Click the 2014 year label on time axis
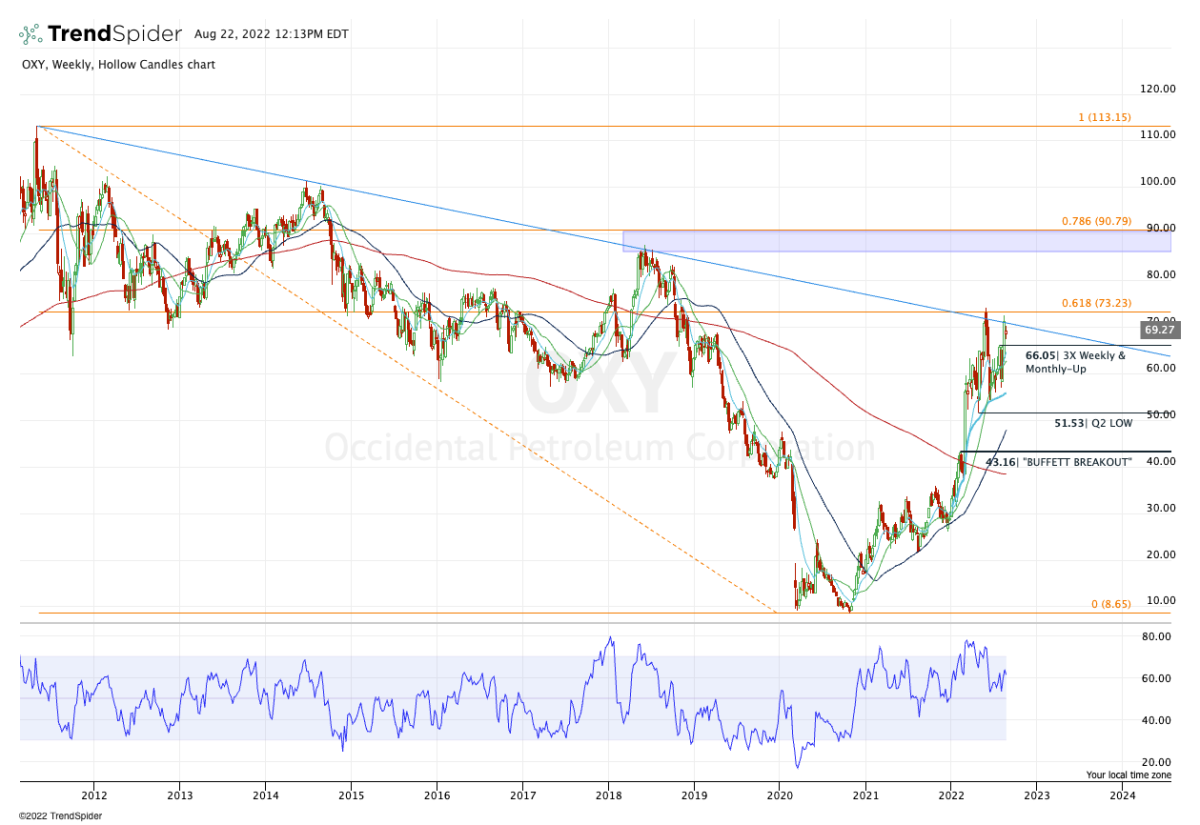The width and height of the screenshot is (1200, 825). click(265, 797)
